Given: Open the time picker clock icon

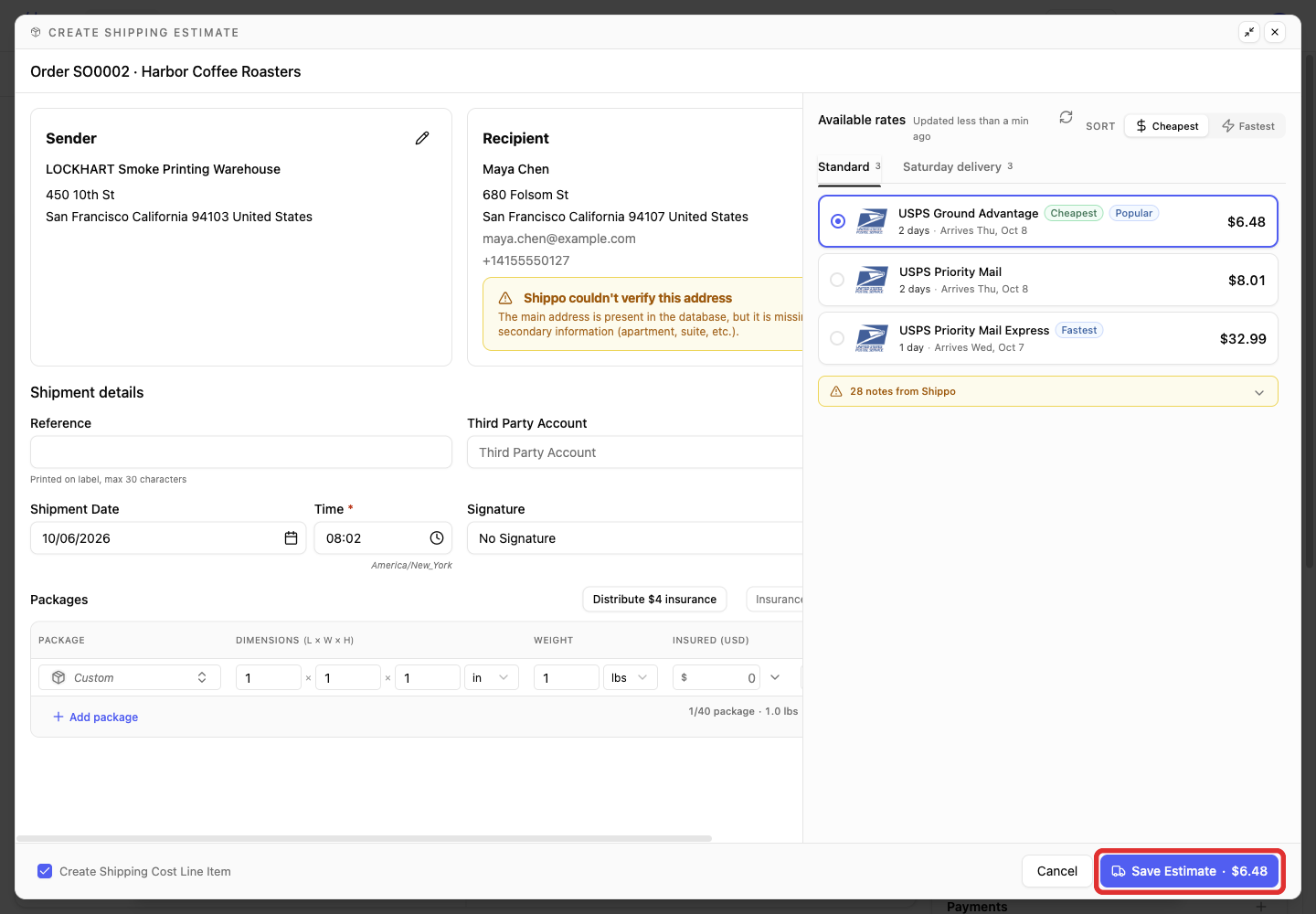Looking at the screenshot, I should pos(437,538).
